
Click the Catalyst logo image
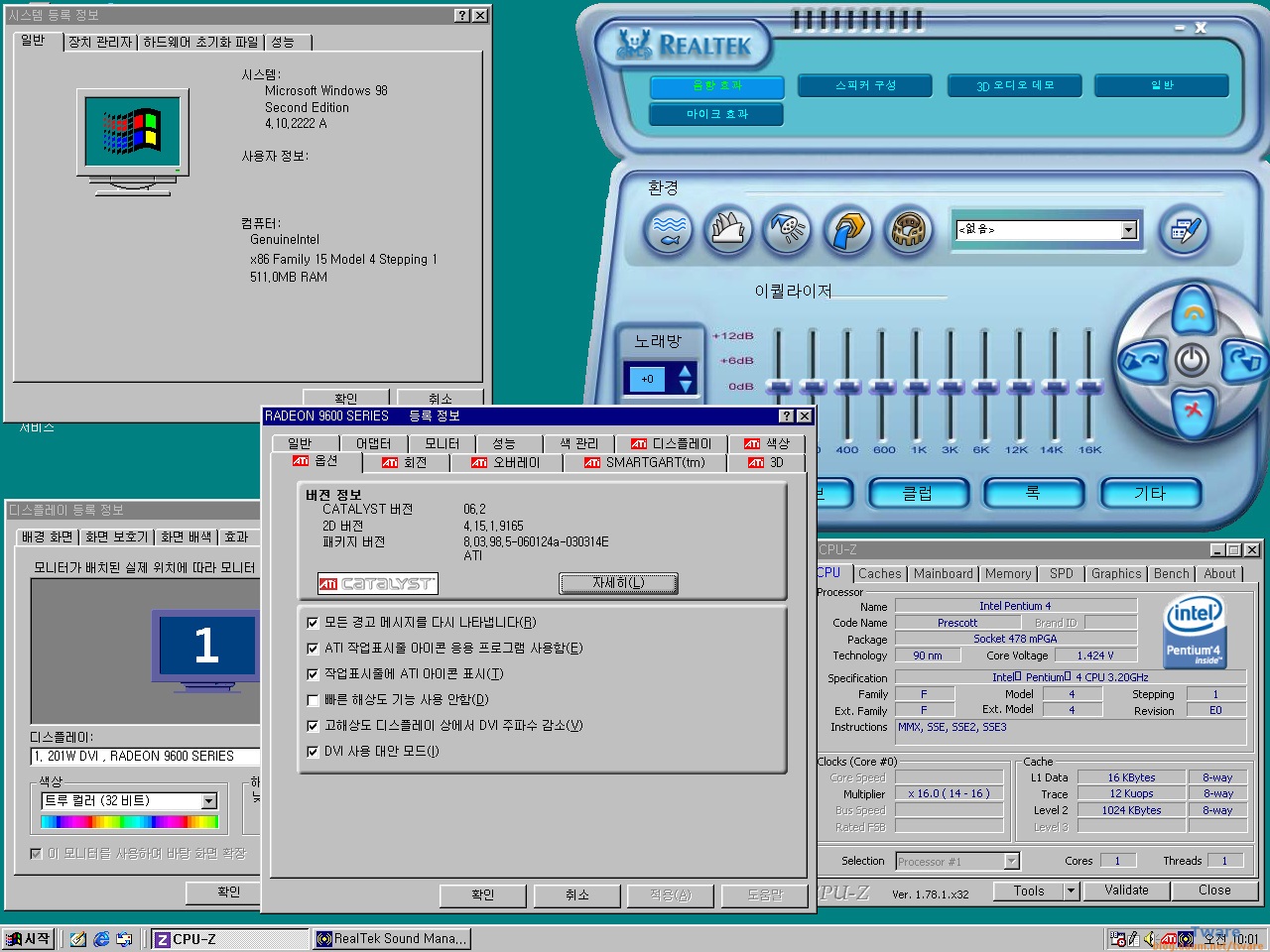pyautogui.click(x=377, y=584)
